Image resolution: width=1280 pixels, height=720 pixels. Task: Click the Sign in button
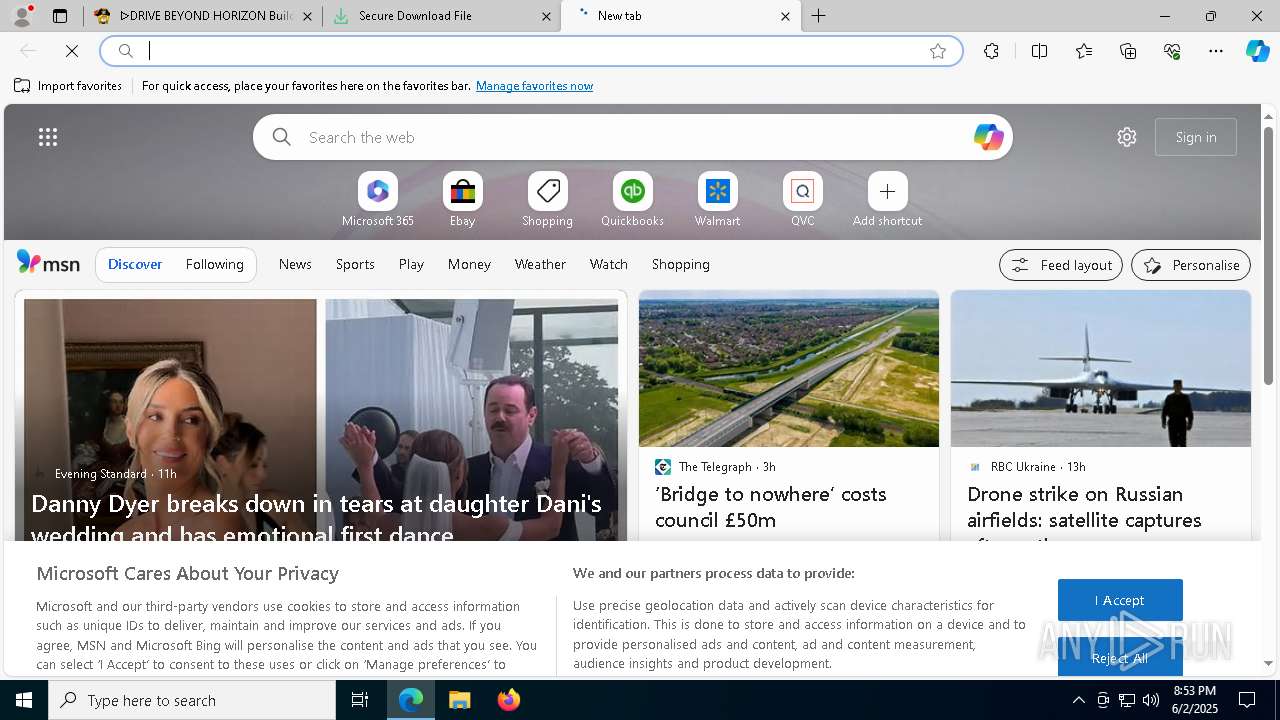pyautogui.click(x=1196, y=137)
